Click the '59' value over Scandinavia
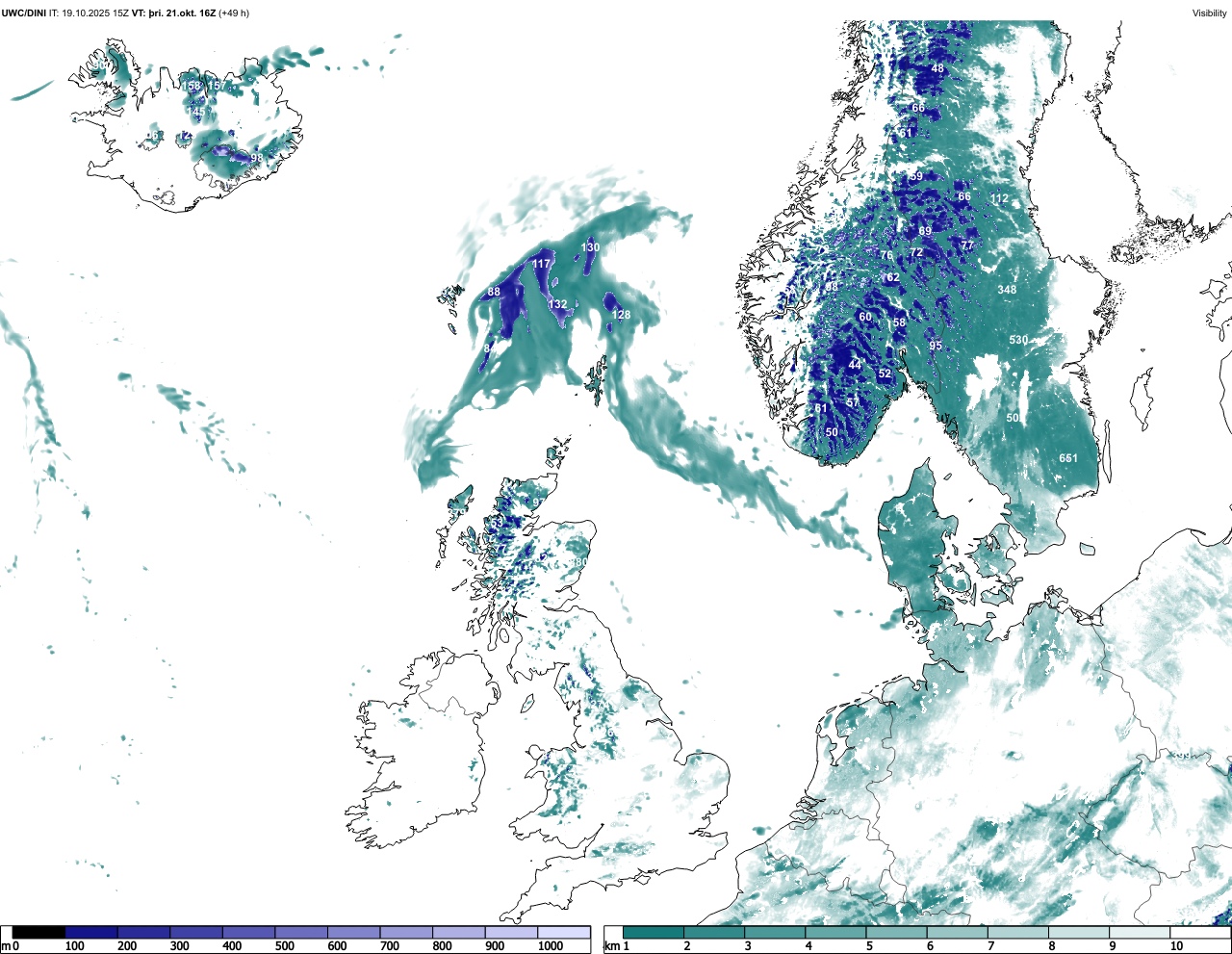Screen dimensions: 1232x954 point(916,176)
